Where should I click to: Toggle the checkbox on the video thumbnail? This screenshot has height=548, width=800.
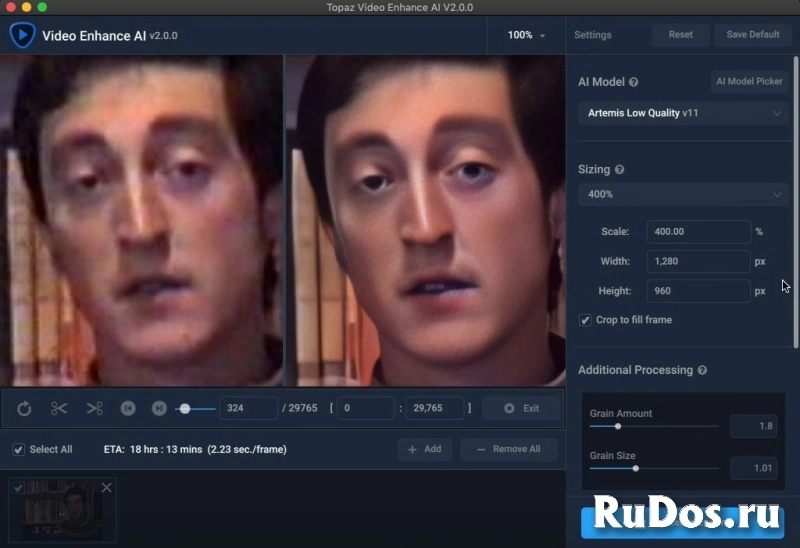pyautogui.click(x=19, y=487)
